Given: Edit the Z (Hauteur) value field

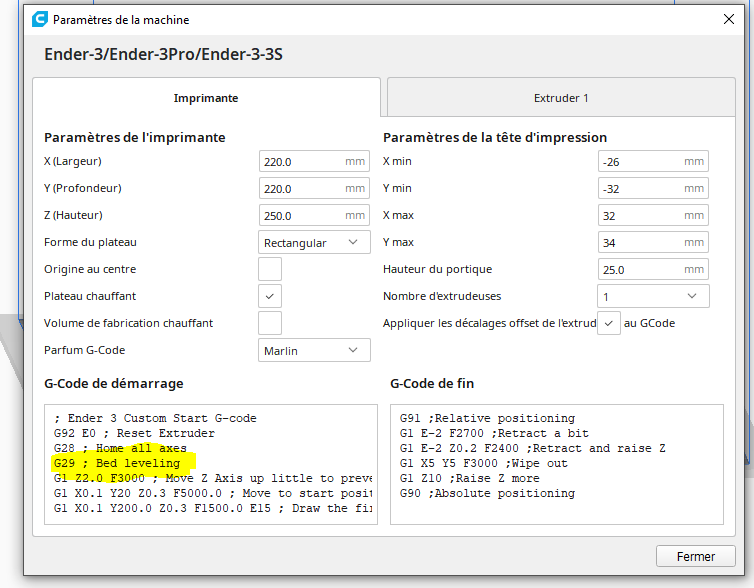Looking at the screenshot, I should click(314, 215).
